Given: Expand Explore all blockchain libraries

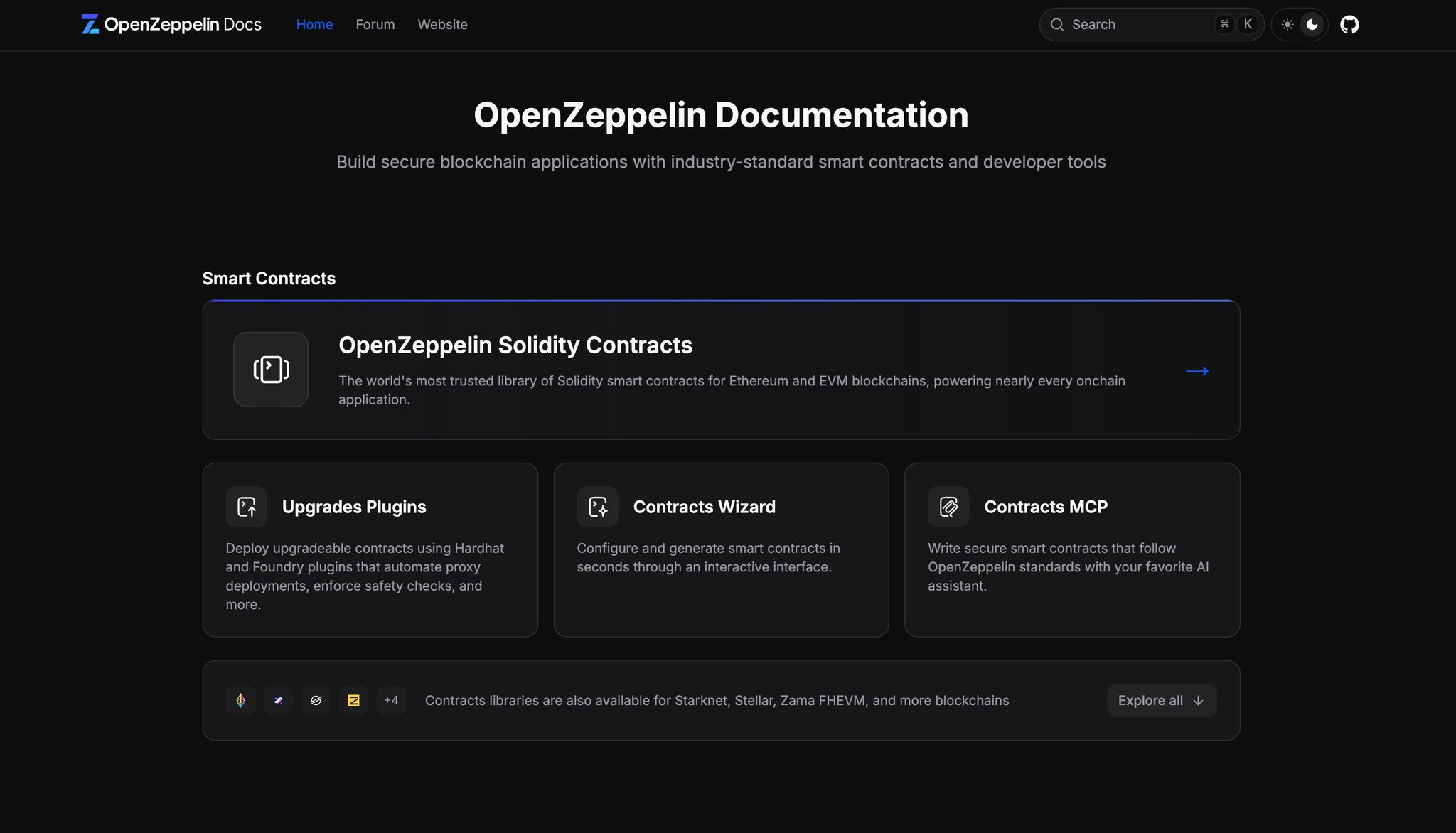Looking at the screenshot, I should [1161, 700].
